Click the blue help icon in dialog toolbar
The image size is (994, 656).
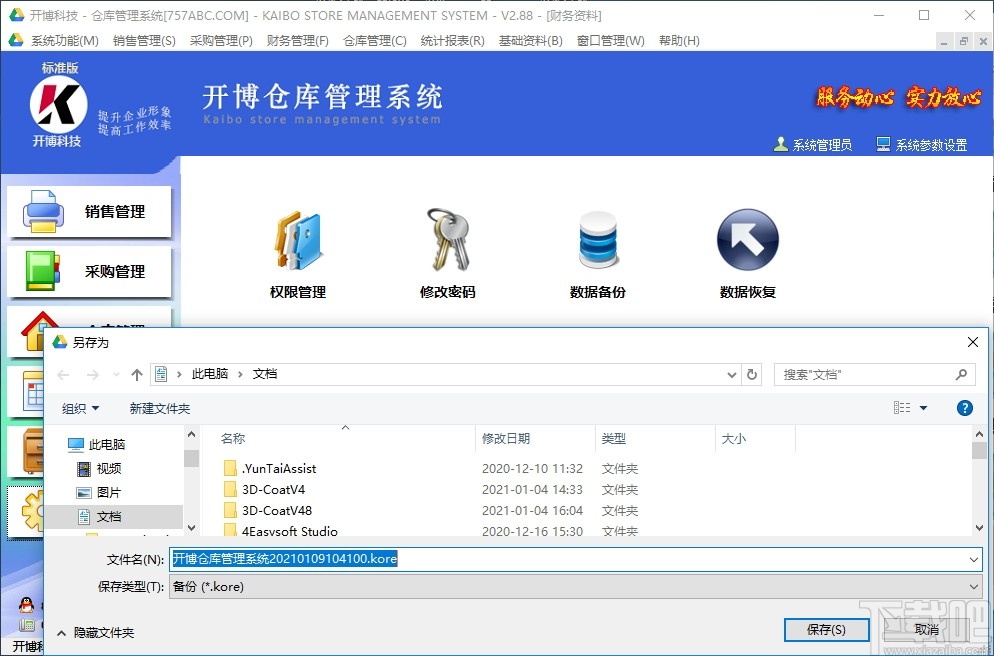963,407
